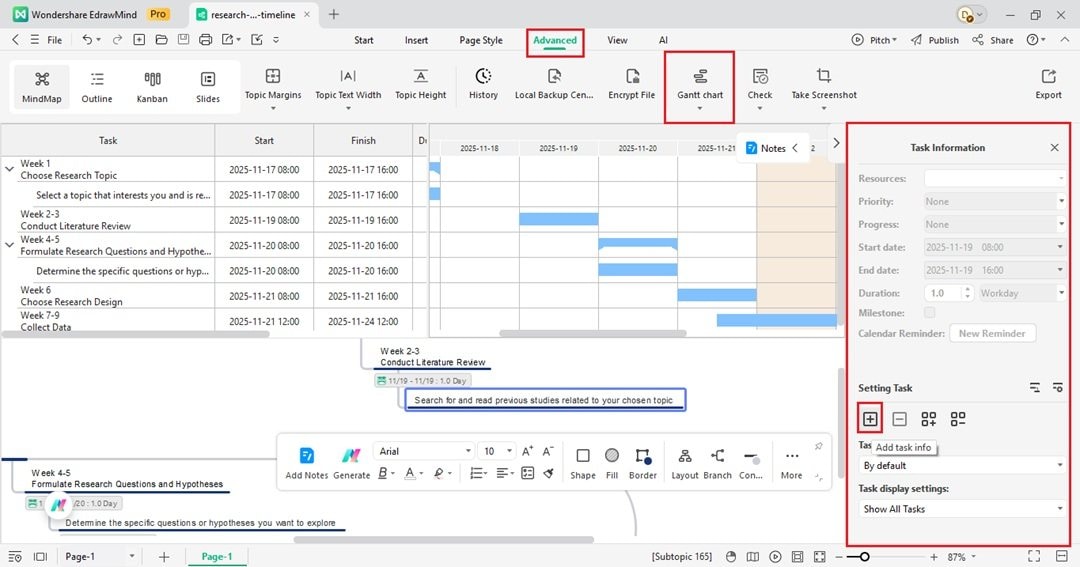The width and height of the screenshot is (1080, 567).
Task: Click the Duration stepper arrows
Action: 967,293
